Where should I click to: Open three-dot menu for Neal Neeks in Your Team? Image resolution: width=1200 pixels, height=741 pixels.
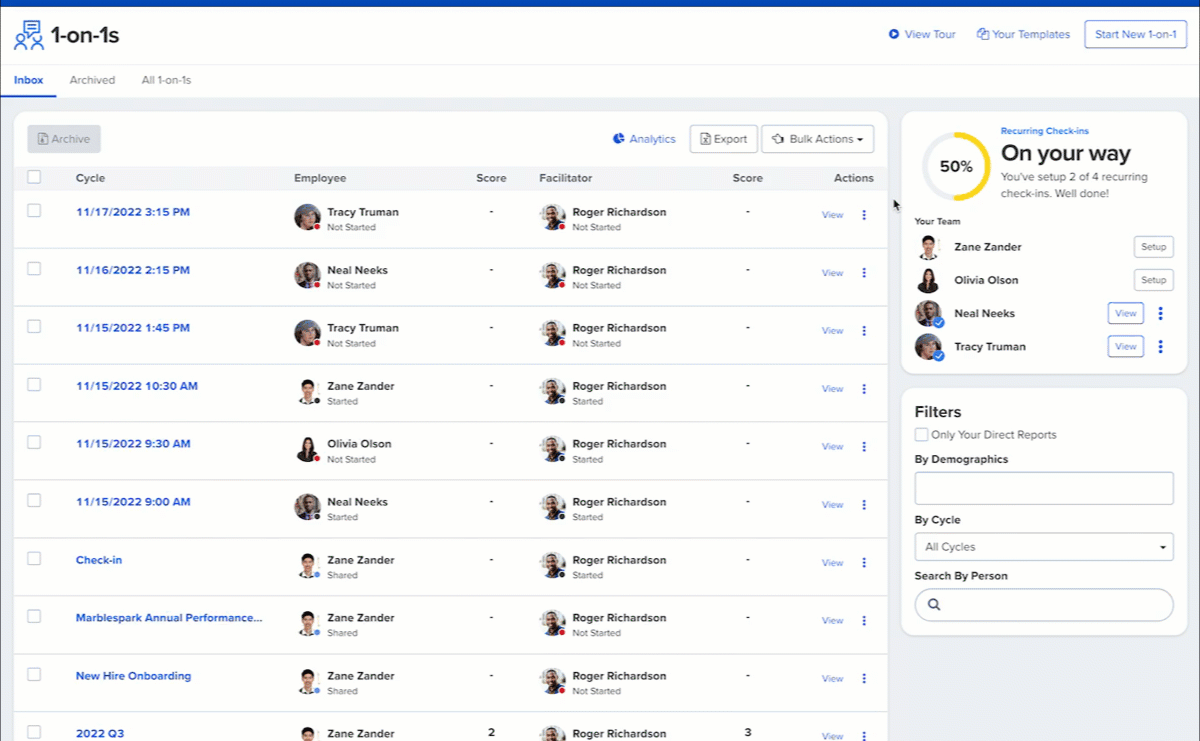pos(1160,314)
